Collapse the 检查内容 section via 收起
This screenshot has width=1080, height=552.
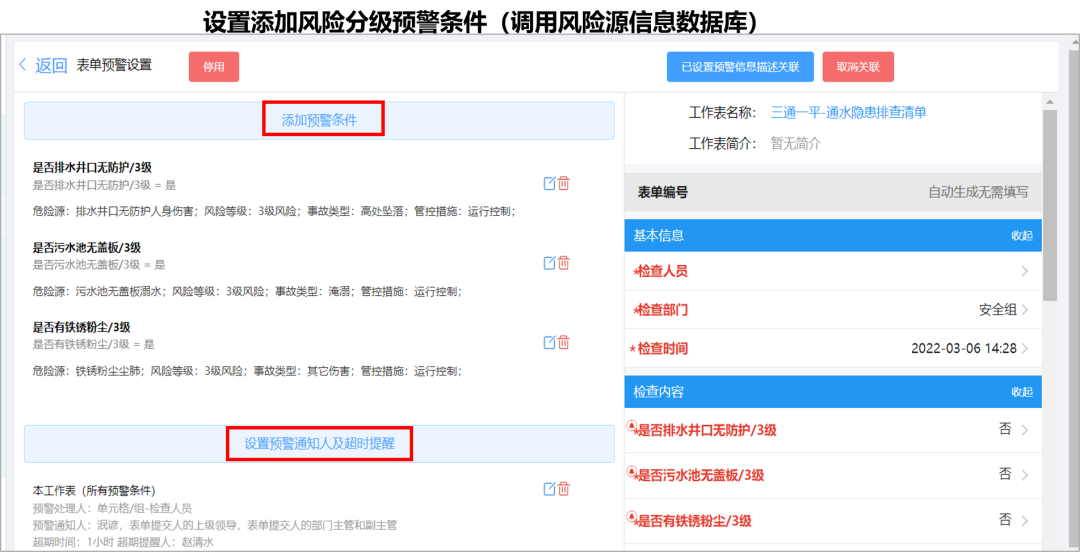pyautogui.click(x=1021, y=392)
